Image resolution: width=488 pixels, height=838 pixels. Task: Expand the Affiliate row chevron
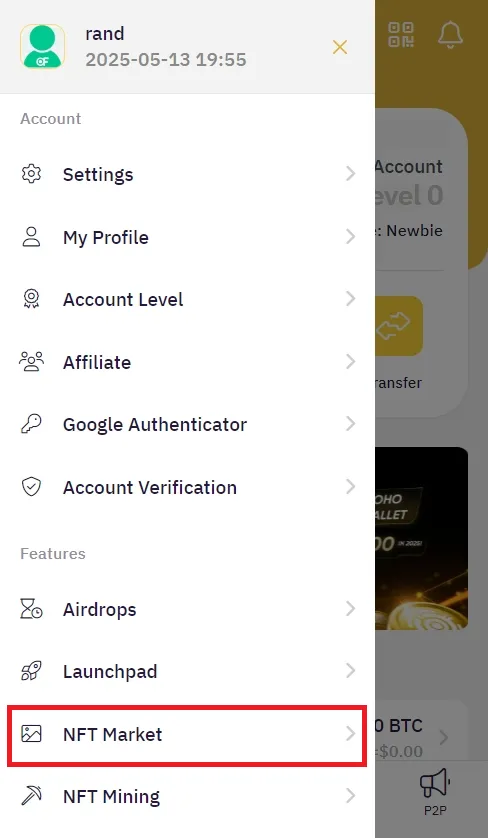click(x=351, y=362)
